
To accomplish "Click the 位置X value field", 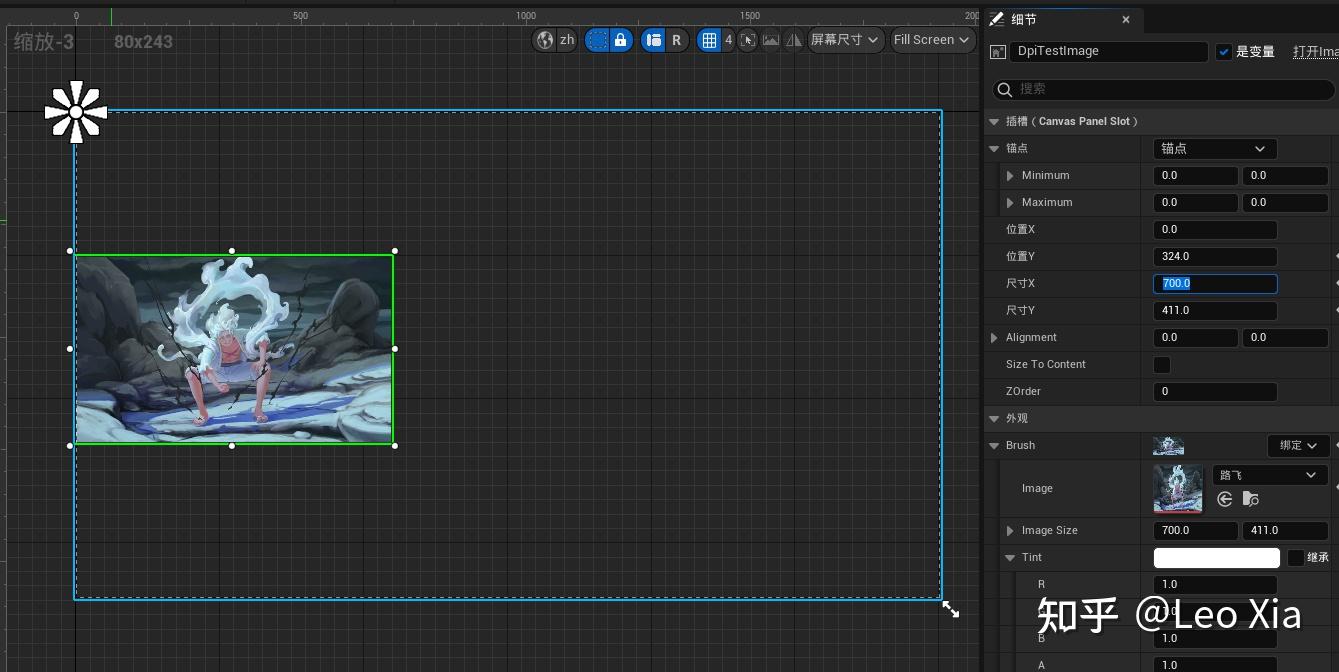I will (x=1215, y=229).
